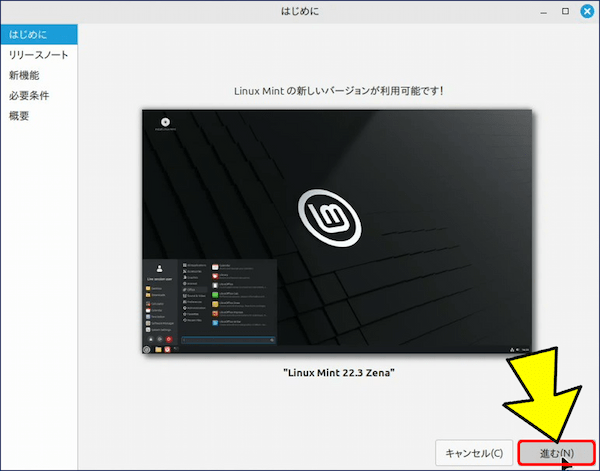Open the 必要条件 sidebar page

[39, 95]
